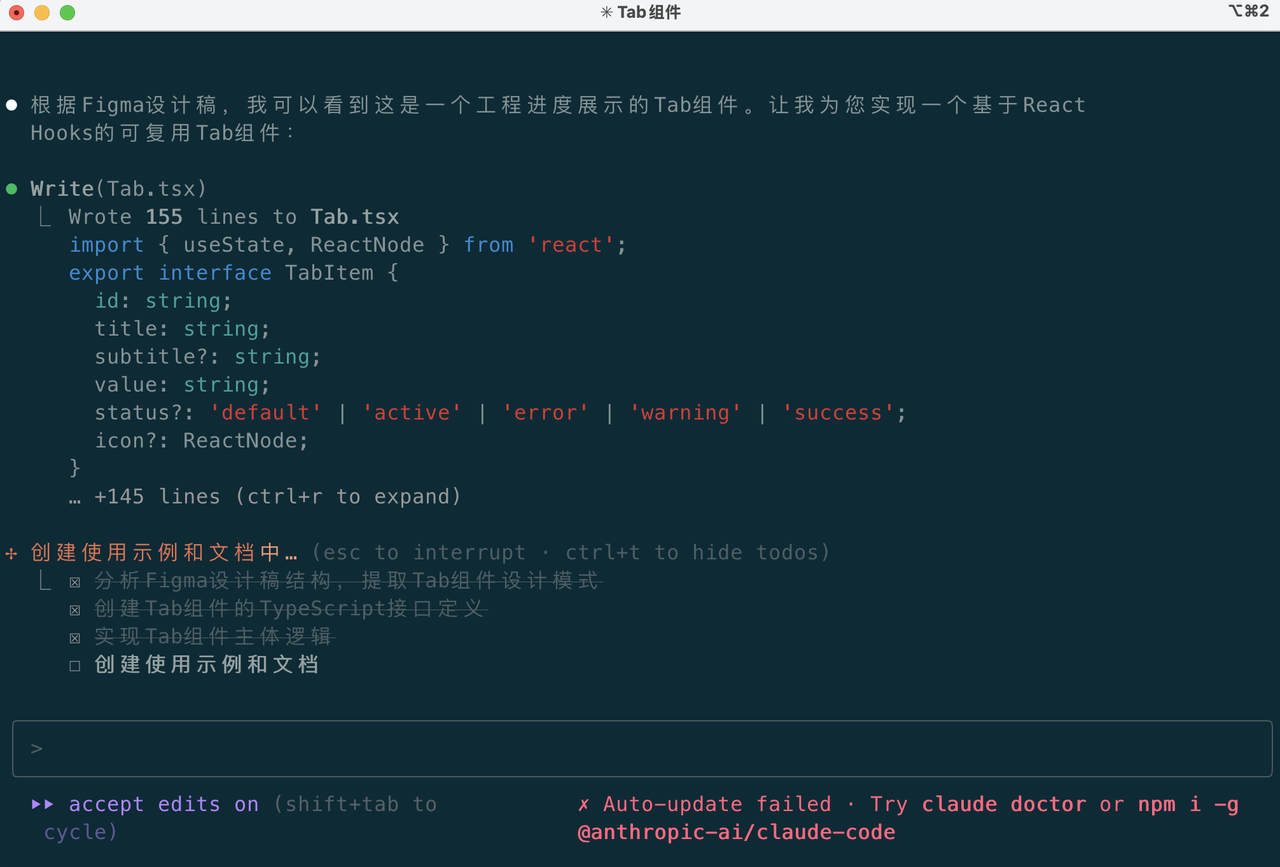Image resolution: width=1280 pixels, height=867 pixels.
Task: Expand the +145 lines collapsed code
Action: 265,497
